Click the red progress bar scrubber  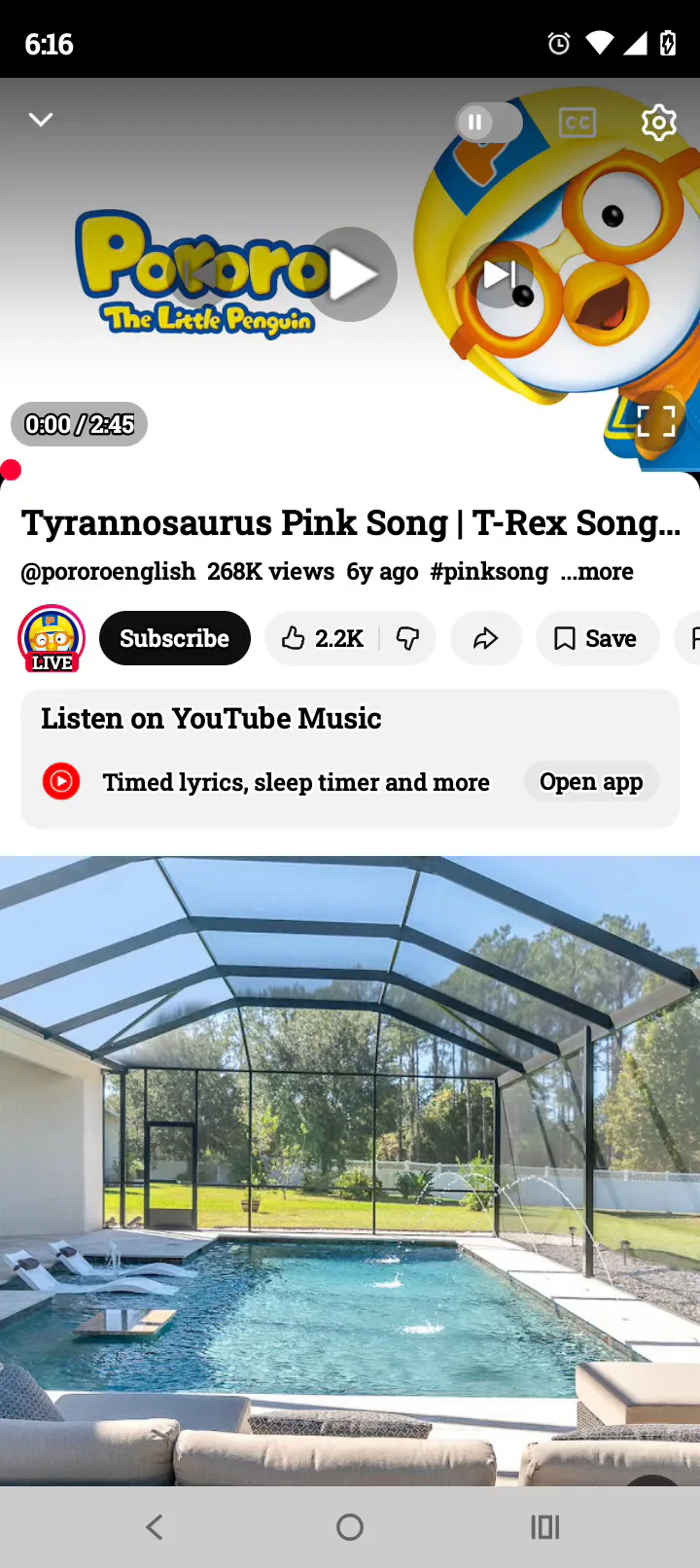pos(11,471)
